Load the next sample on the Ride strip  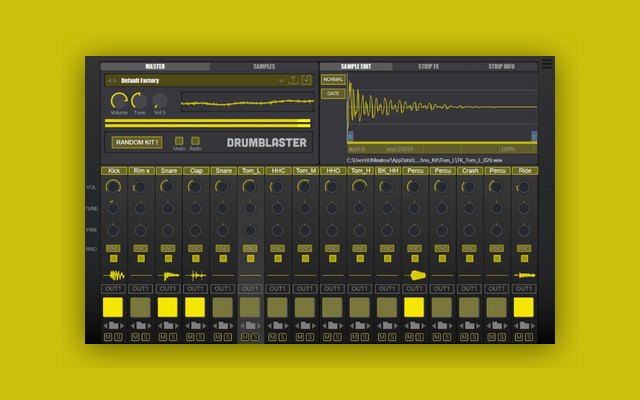click(532, 326)
